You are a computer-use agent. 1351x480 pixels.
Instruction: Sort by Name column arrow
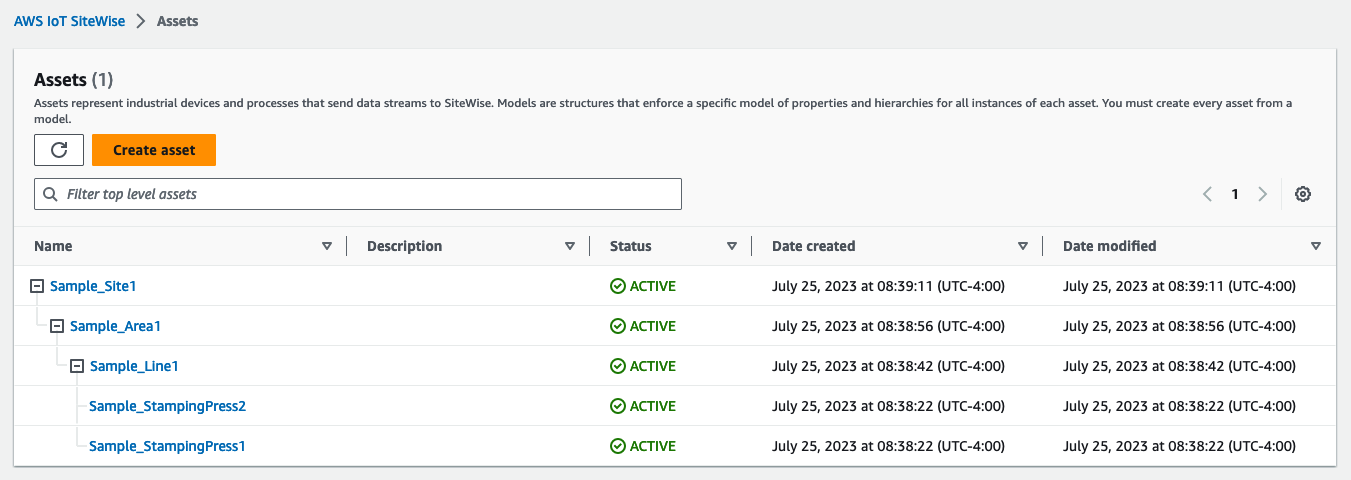pos(327,246)
